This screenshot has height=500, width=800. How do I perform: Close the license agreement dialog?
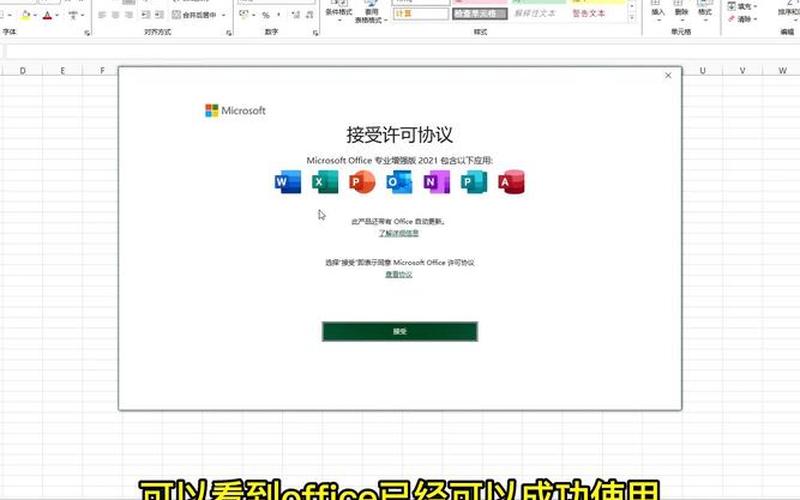coord(668,76)
